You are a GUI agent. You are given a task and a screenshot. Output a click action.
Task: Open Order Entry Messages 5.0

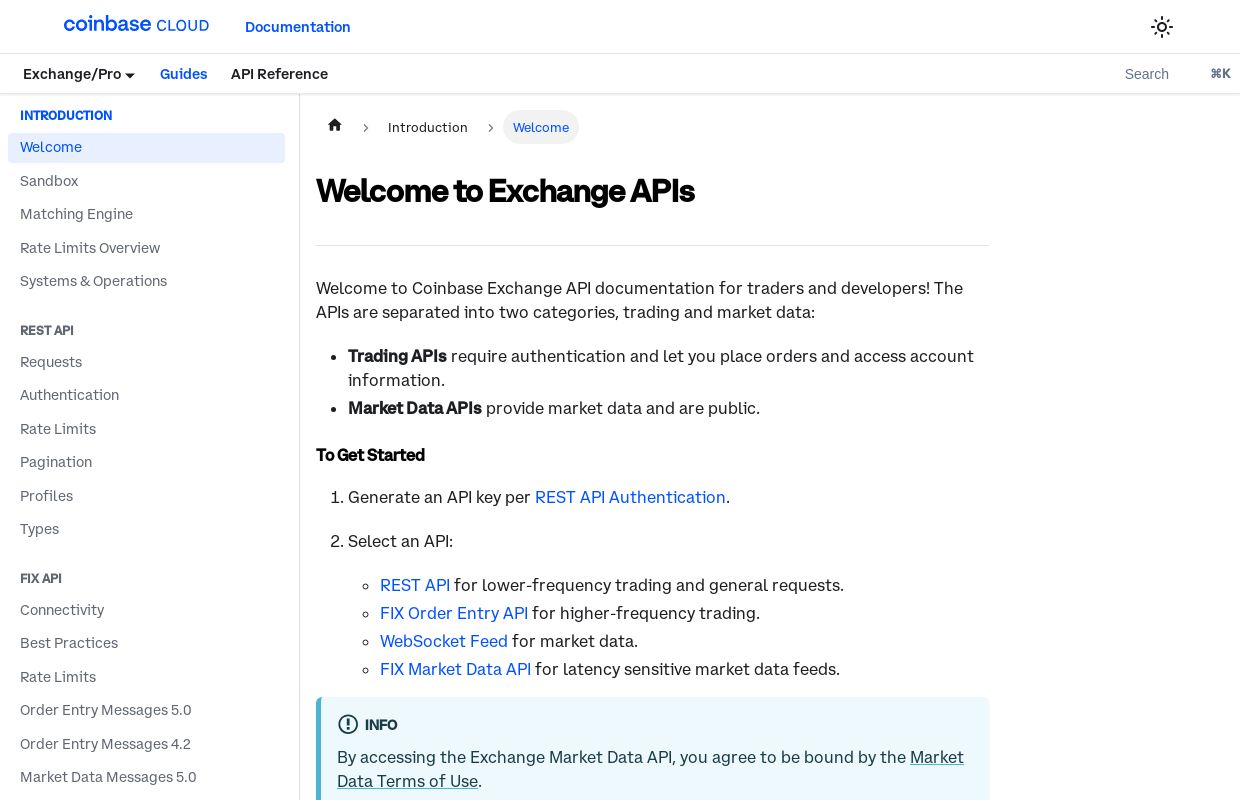[146, 710]
